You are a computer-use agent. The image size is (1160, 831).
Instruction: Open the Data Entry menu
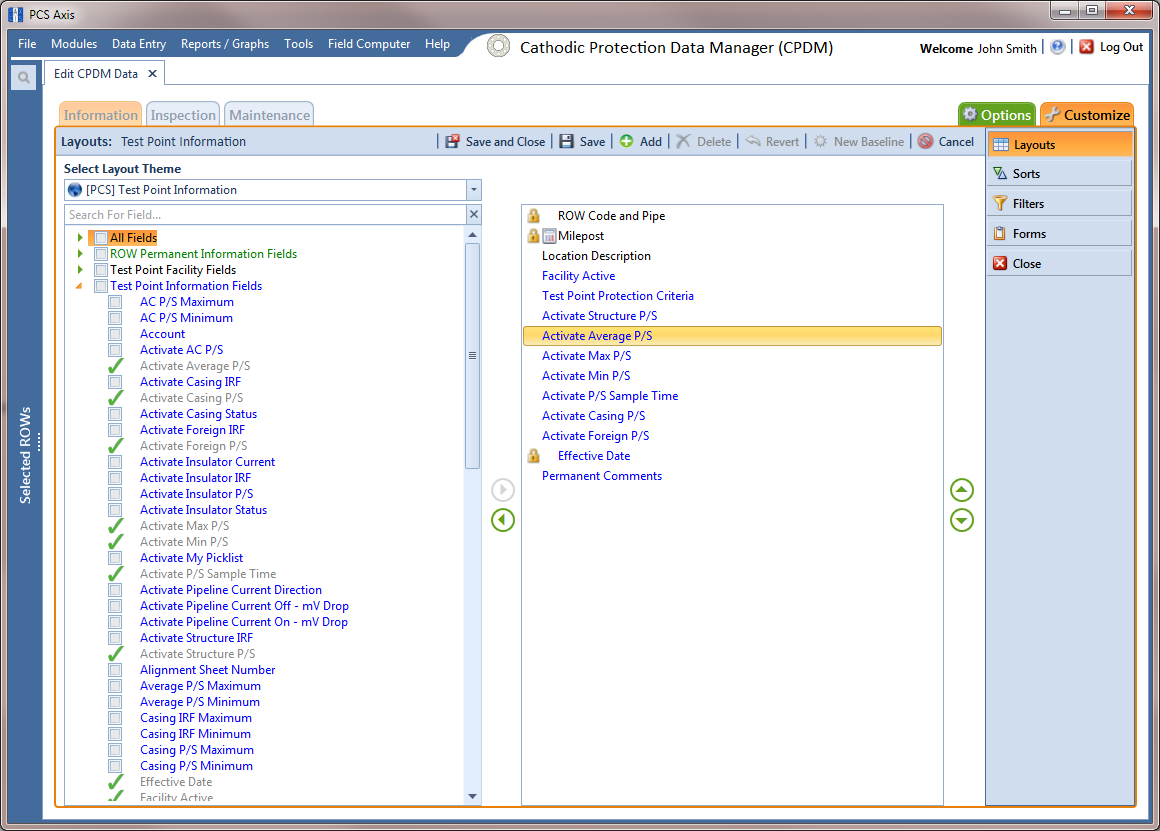tap(139, 44)
